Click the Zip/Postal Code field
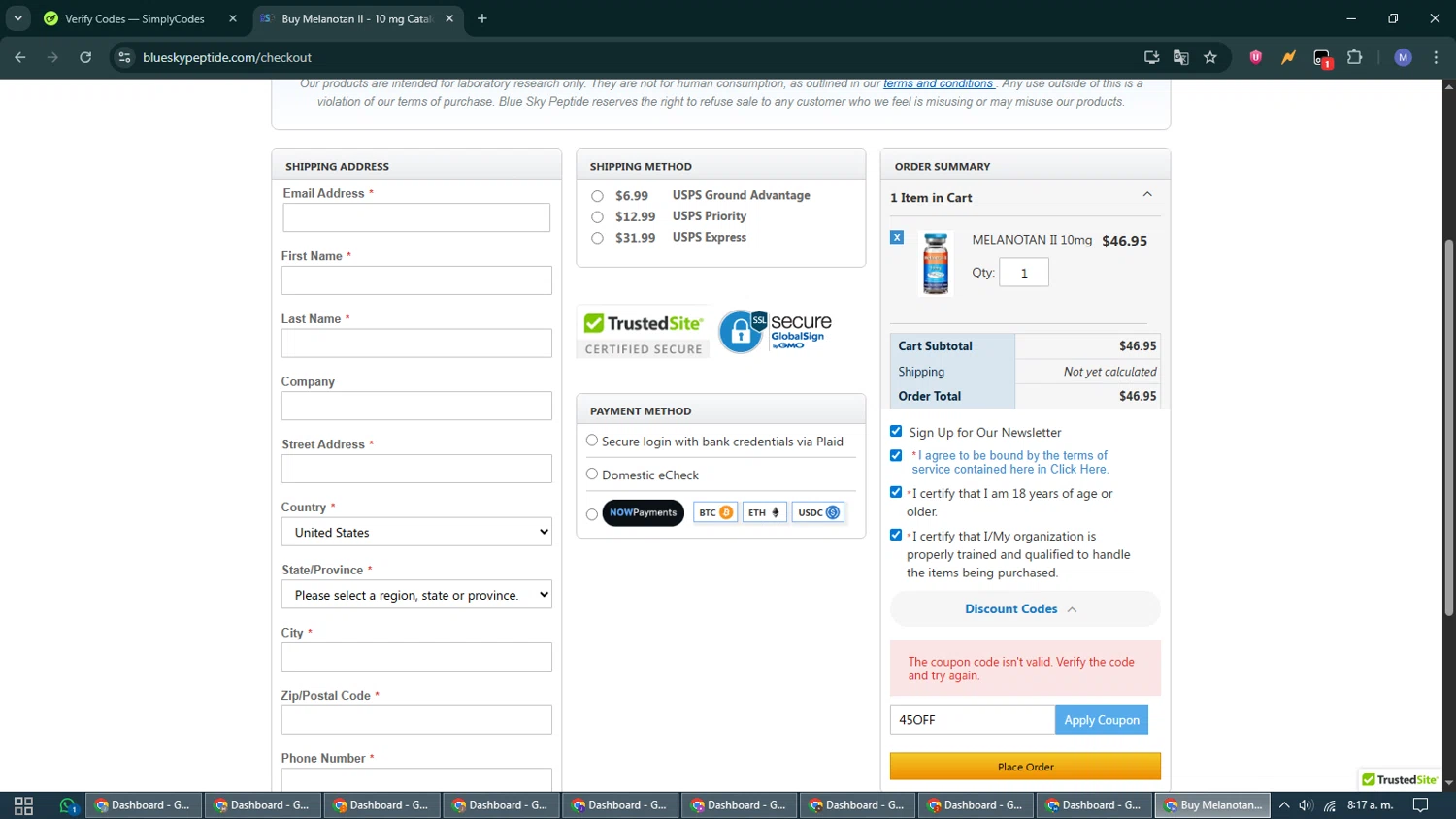Image resolution: width=1456 pixels, height=819 pixels. coord(416,720)
